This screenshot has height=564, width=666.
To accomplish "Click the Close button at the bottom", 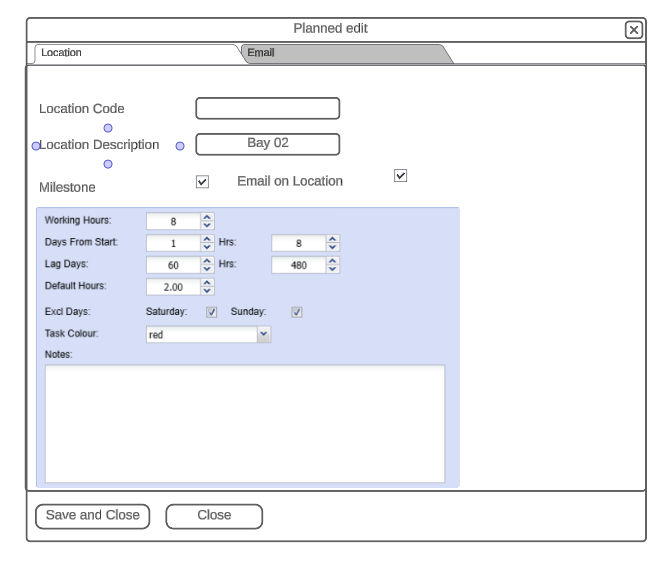I will tap(214, 516).
